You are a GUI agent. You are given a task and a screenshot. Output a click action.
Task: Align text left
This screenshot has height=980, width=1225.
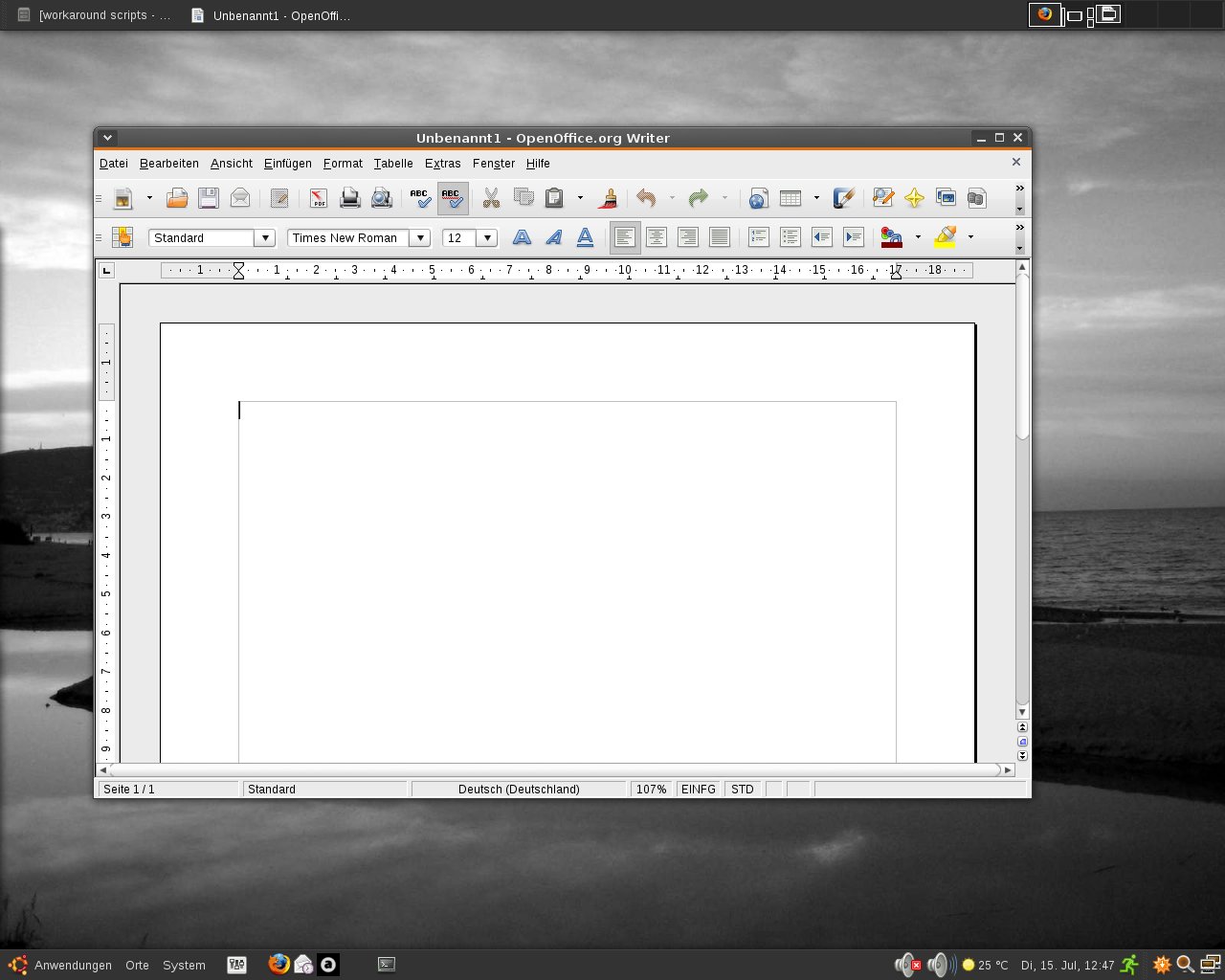pos(625,237)
